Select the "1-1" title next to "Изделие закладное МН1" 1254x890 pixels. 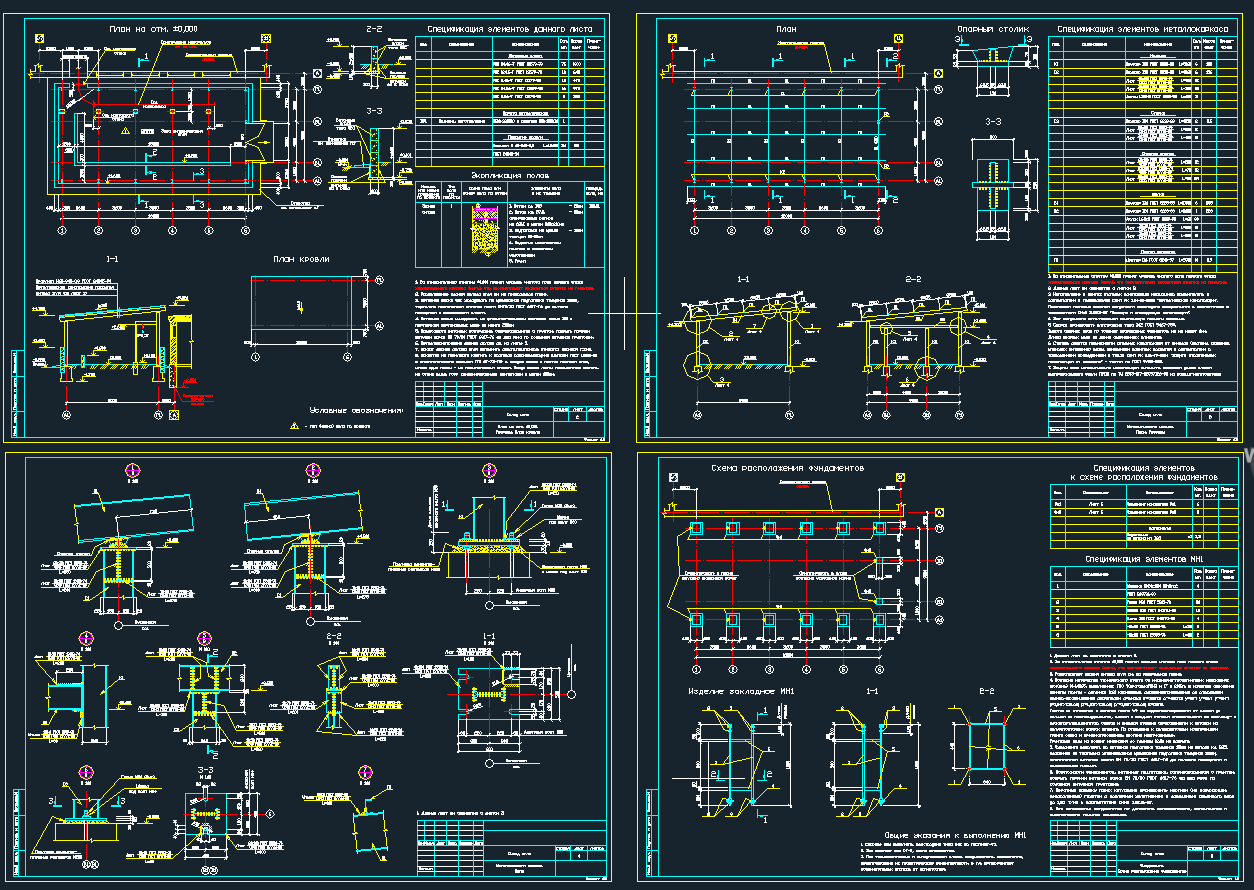click(x=872, y=692)
